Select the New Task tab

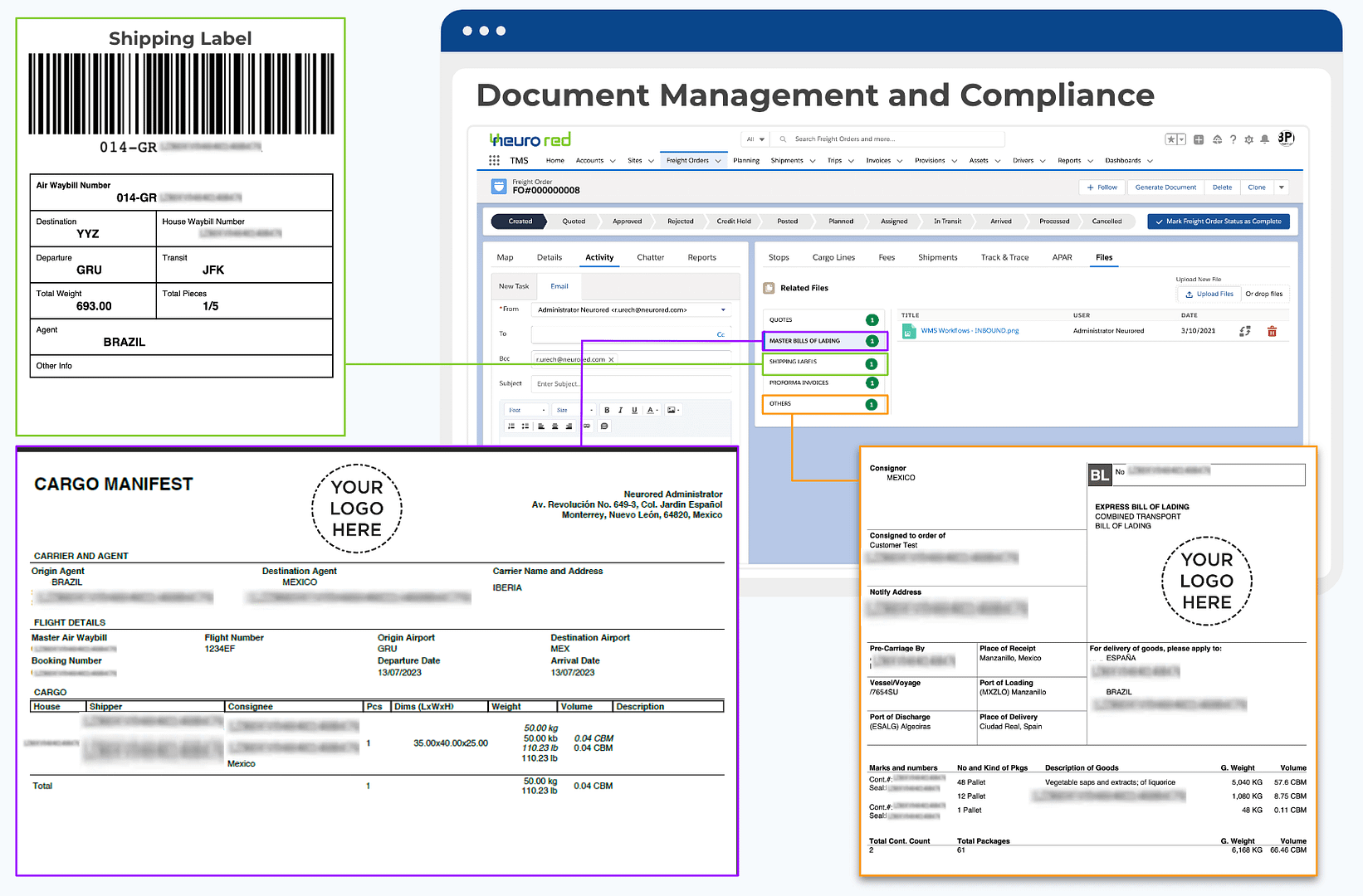pos(514,286)
